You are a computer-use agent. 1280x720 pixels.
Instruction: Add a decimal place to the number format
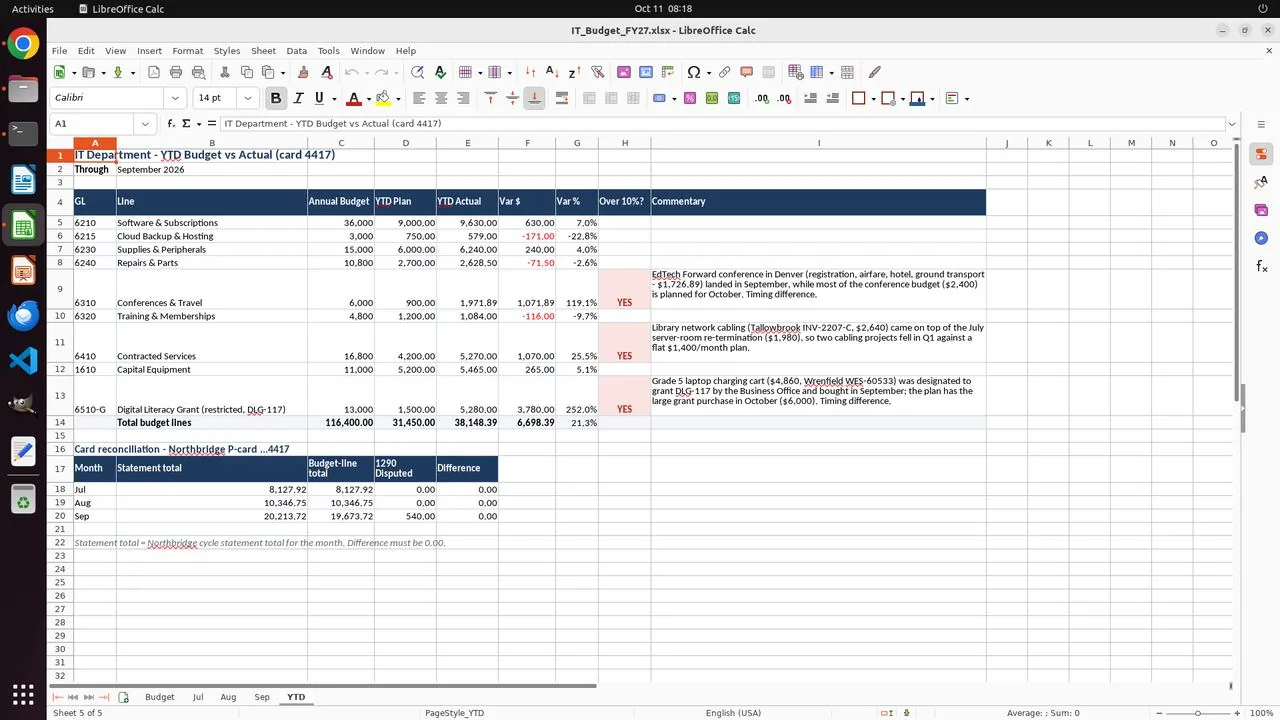pos(763,98)
